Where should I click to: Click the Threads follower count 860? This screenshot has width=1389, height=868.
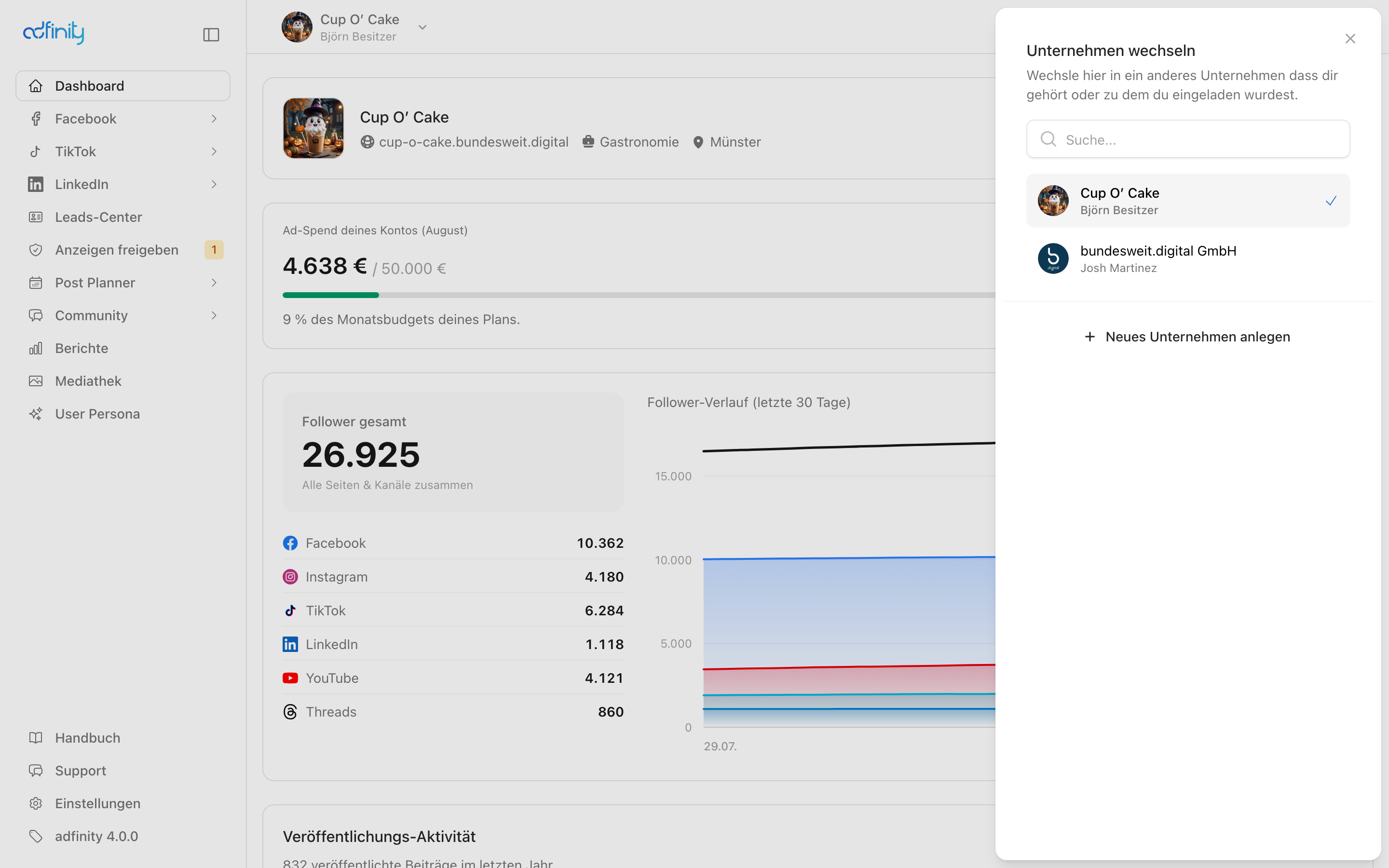coord(611,712)
